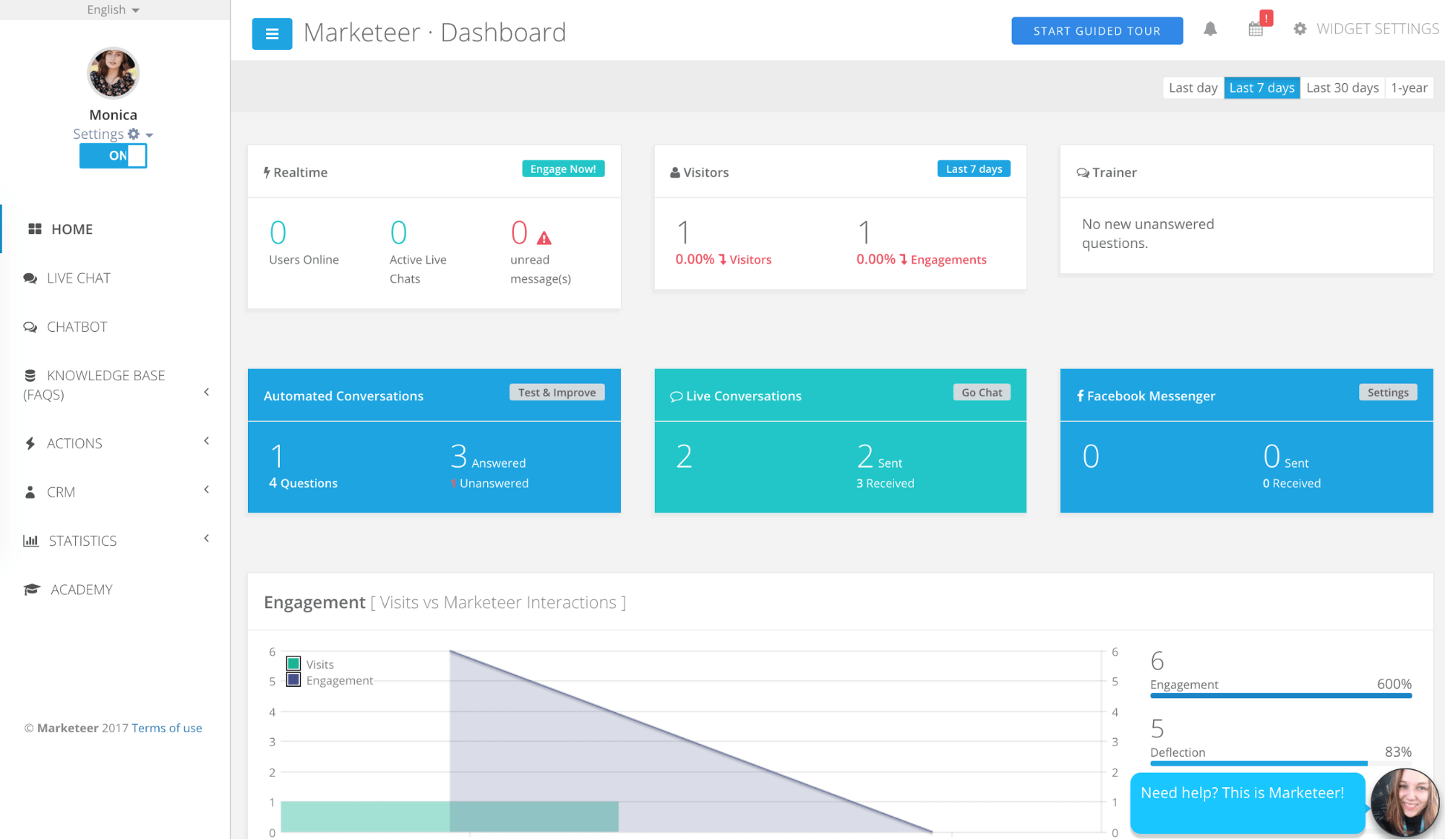Image resolution: width=1445 pixels, height=840 pixels.
Task: Click the Home grid icon in sidebar
Action: tap(34, 229)
